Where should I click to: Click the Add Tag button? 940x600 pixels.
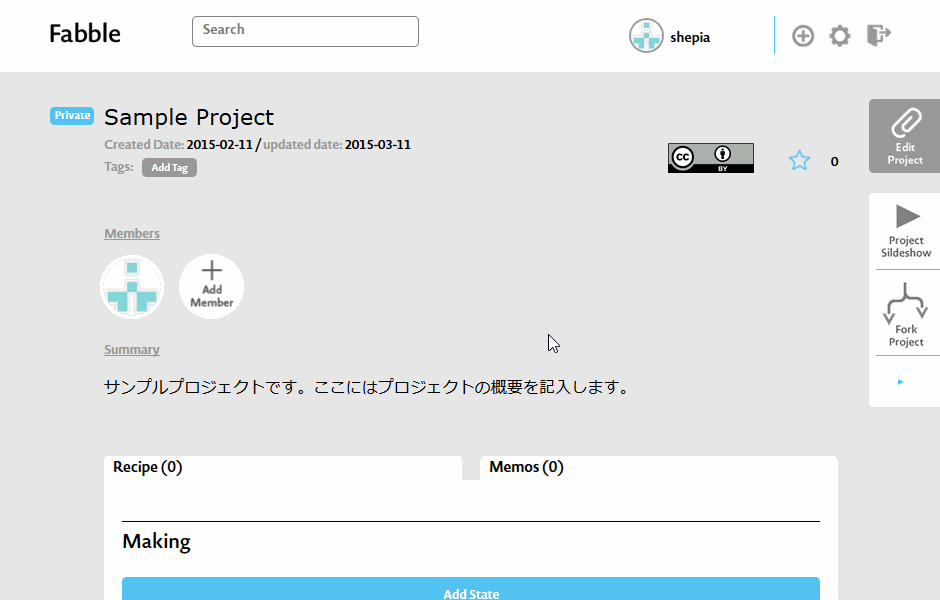[169, 168]
